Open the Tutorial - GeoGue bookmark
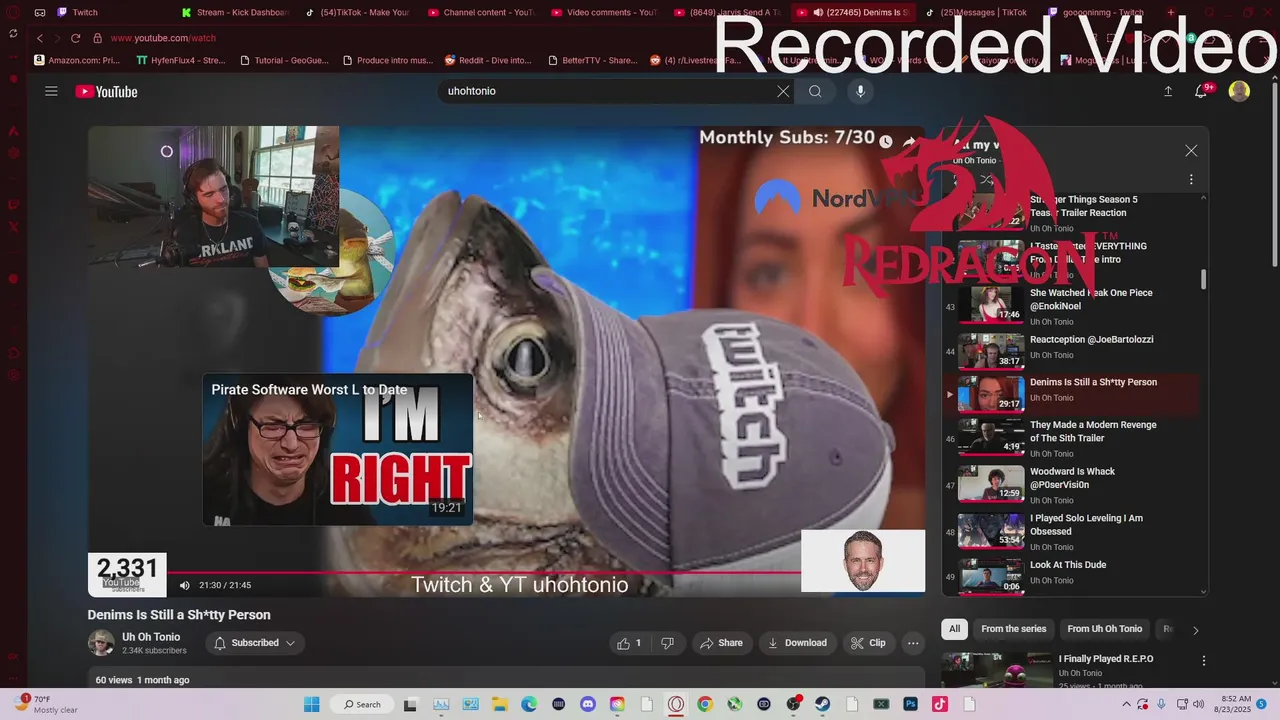The width and height of the screenshot is (1280, 720). 284,60
